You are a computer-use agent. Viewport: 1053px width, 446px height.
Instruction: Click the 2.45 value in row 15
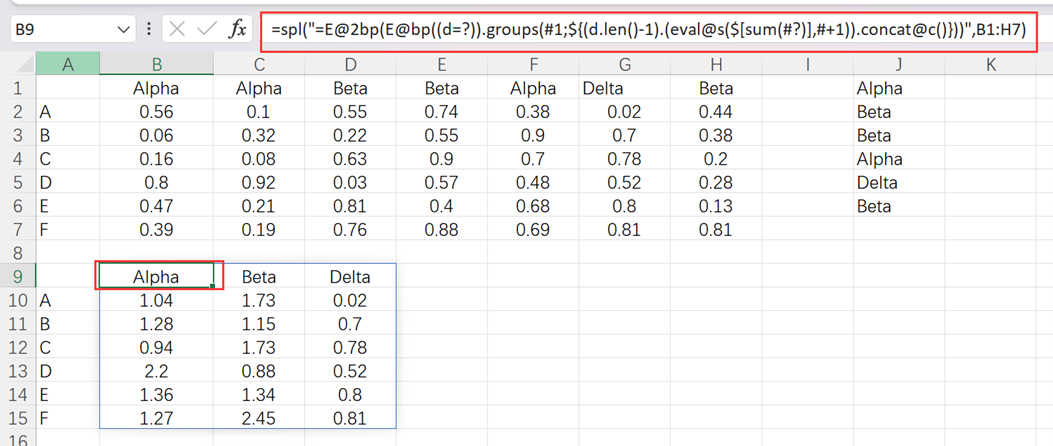[x=258, y=418]
